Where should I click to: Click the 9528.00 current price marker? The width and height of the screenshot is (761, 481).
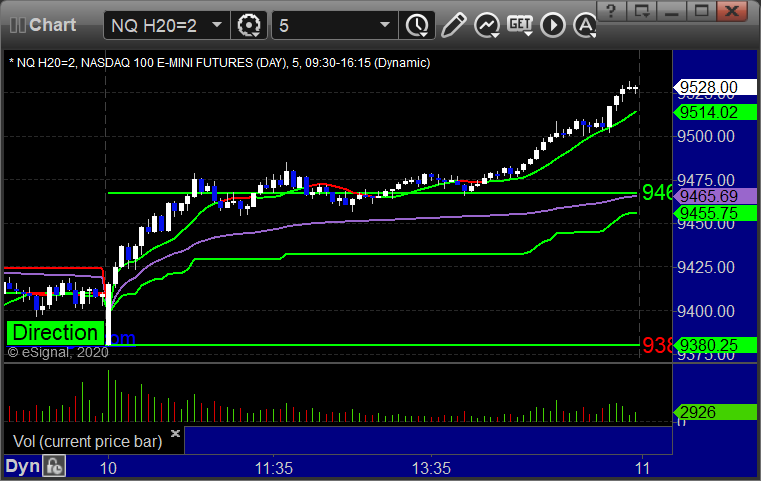coord(714,87)
